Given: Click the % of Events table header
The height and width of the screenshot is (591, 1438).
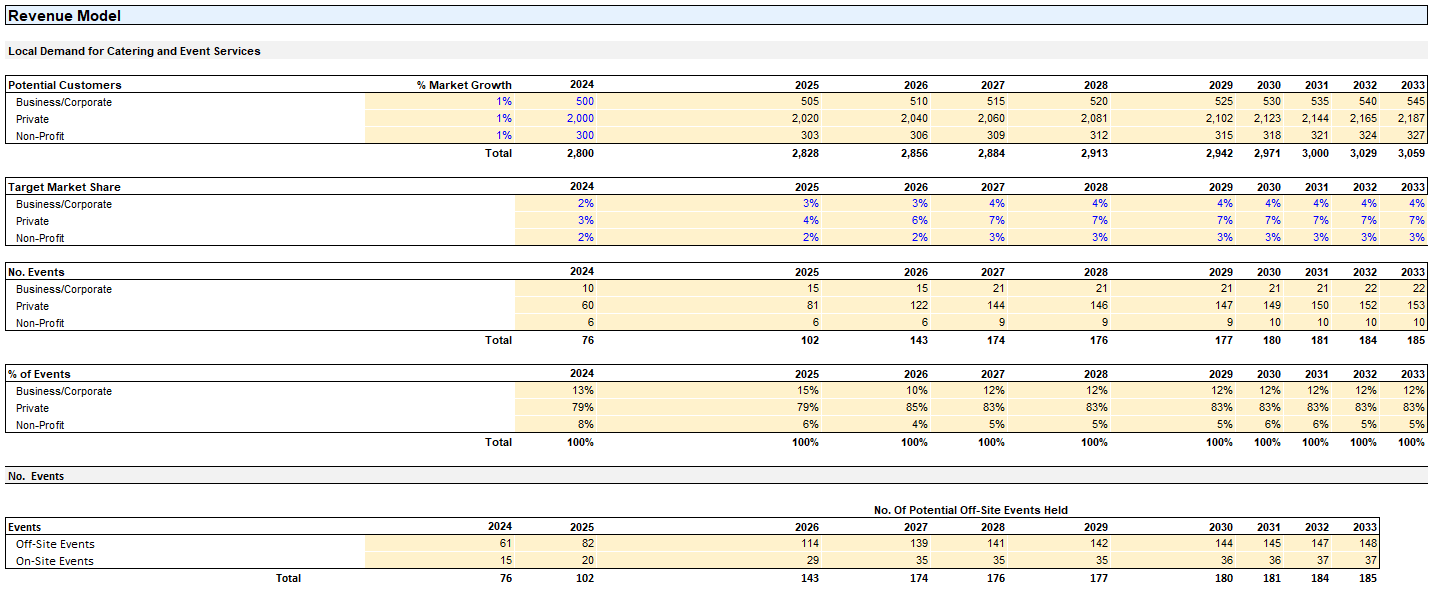Looking at the screenshot, I should point(39,374).
